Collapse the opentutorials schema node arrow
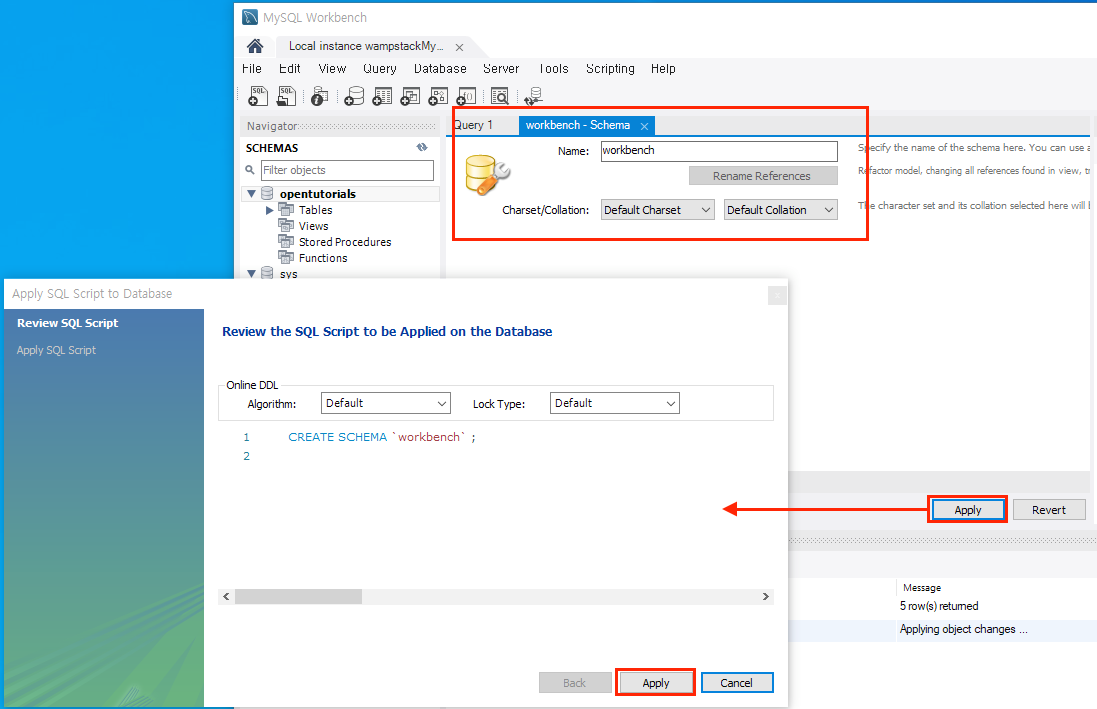The width and height of the screenshot is (1097, 709). 252,194
